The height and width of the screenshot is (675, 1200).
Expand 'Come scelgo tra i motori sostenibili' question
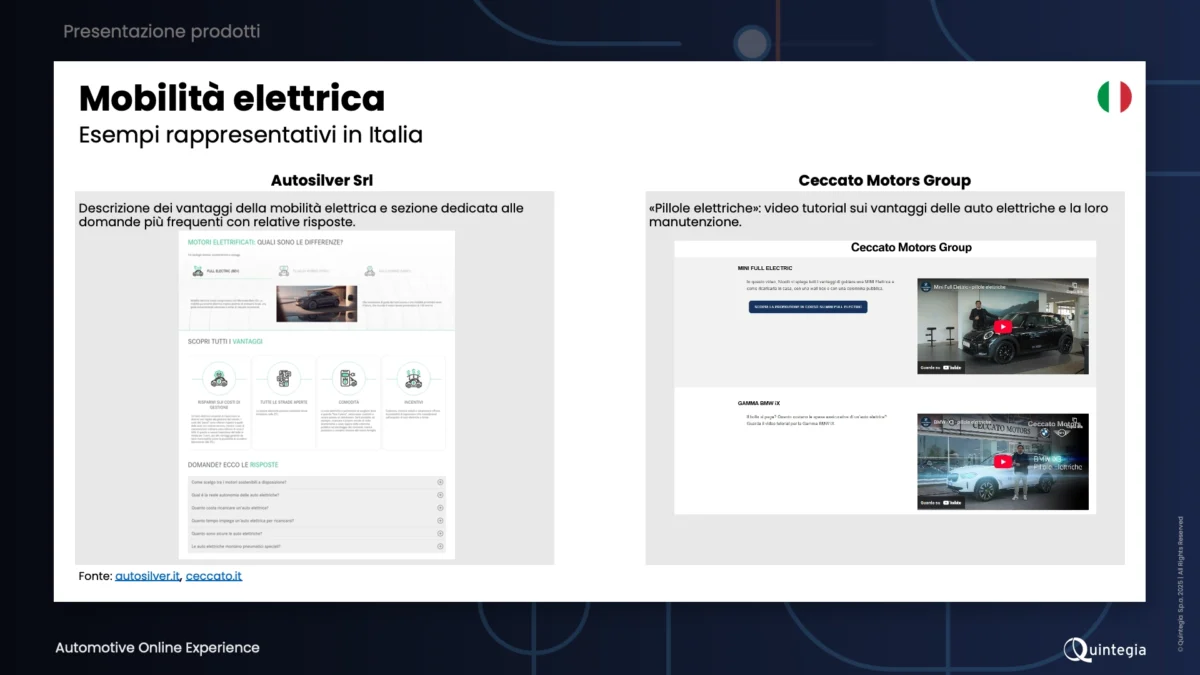coord(316,482)
